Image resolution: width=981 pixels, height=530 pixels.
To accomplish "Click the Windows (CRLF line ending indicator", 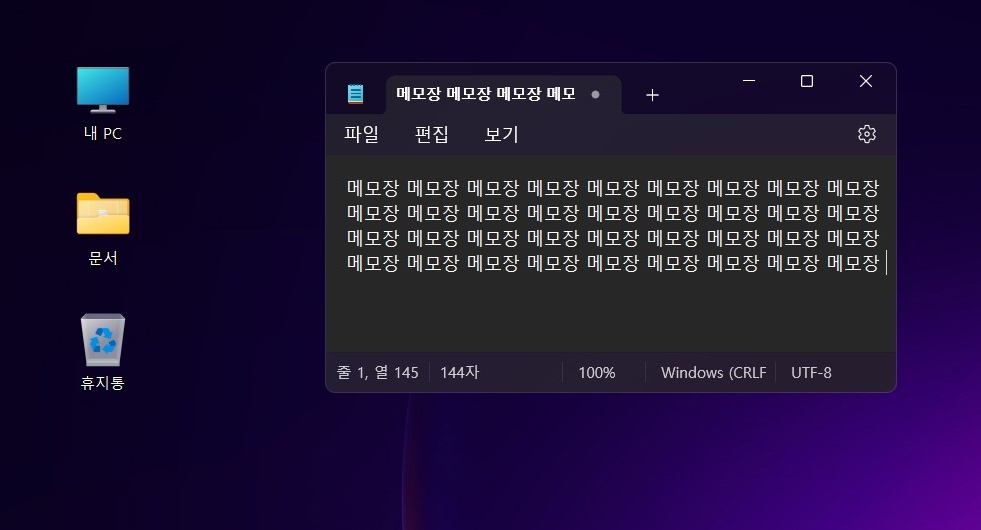I will 713,372.
